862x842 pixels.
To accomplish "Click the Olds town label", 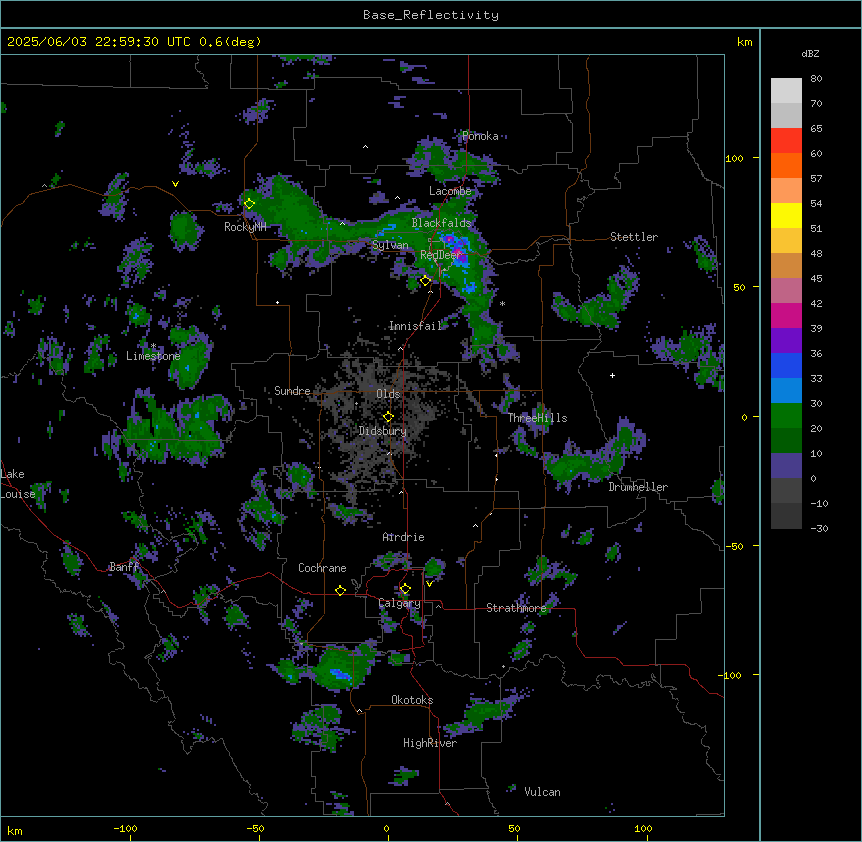I will point(388,394).
